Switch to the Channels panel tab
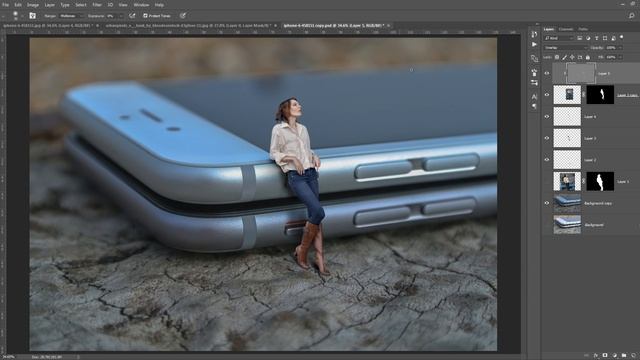This screenshot has height=360, width=640. [566, 29]
